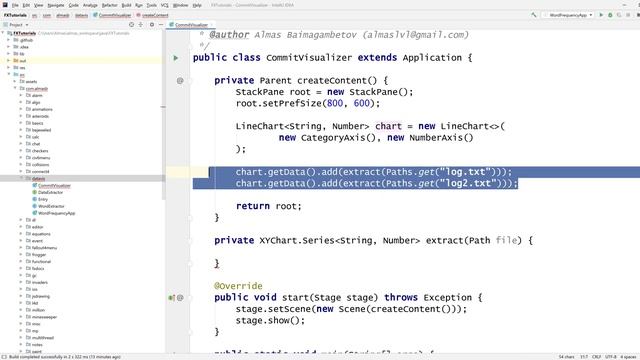This screenshot has height=360, width=640.
Task: Click the Debug bug icon in toolbar
Action: (x=610, y=15)
